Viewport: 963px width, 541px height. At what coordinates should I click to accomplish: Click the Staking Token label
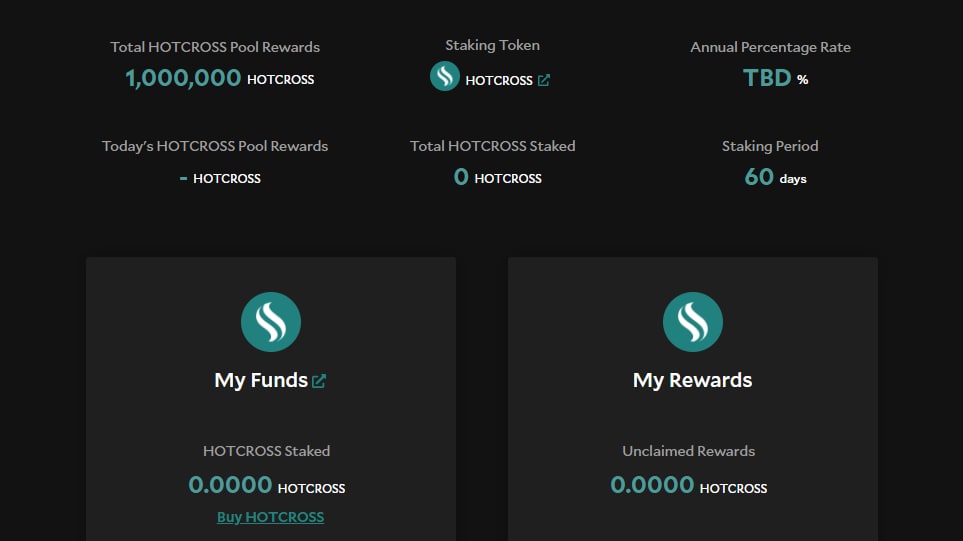pos(492,45)
